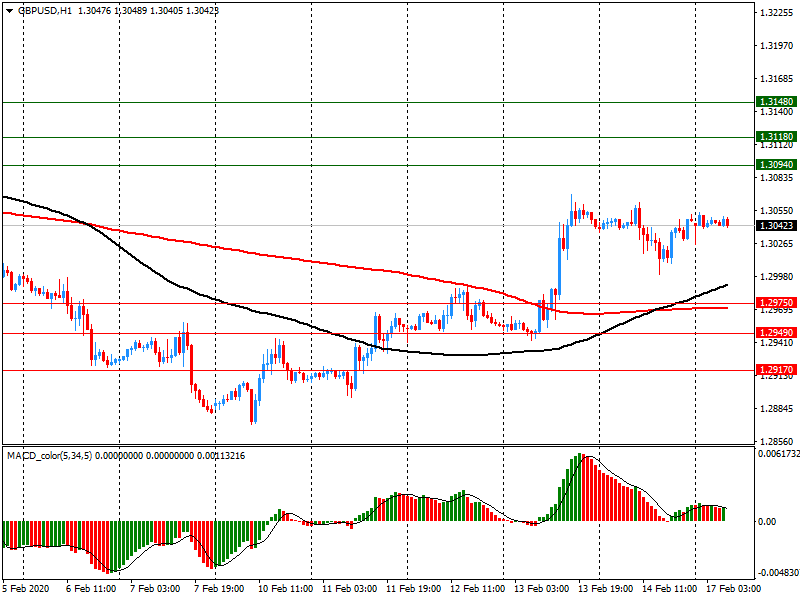Select the 1.29410 price axis value
The height and width of the screenshot is (600, 800).
point(777,342)
